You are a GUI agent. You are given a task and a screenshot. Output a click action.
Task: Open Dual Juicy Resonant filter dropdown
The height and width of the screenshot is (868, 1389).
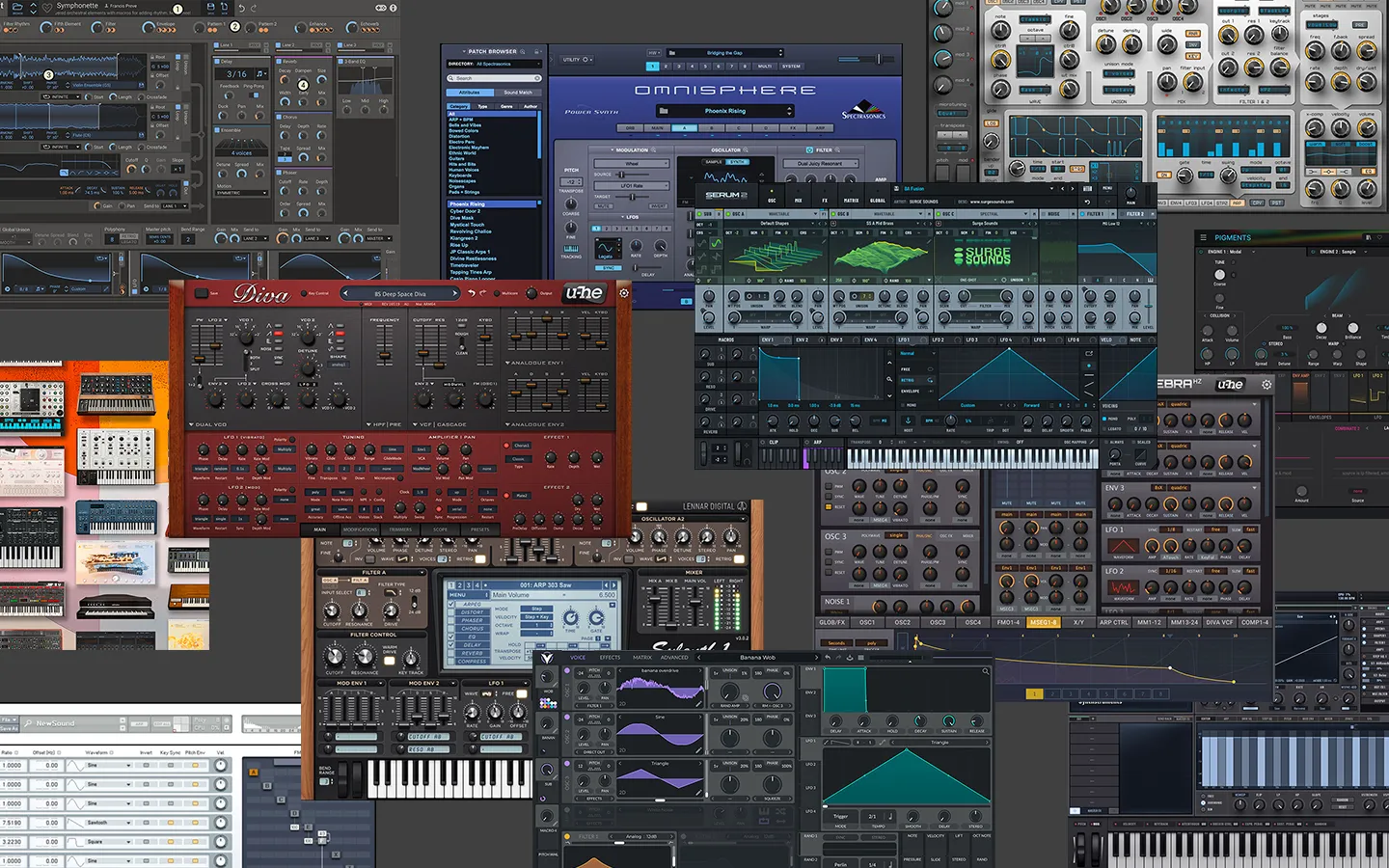[821, 164]
